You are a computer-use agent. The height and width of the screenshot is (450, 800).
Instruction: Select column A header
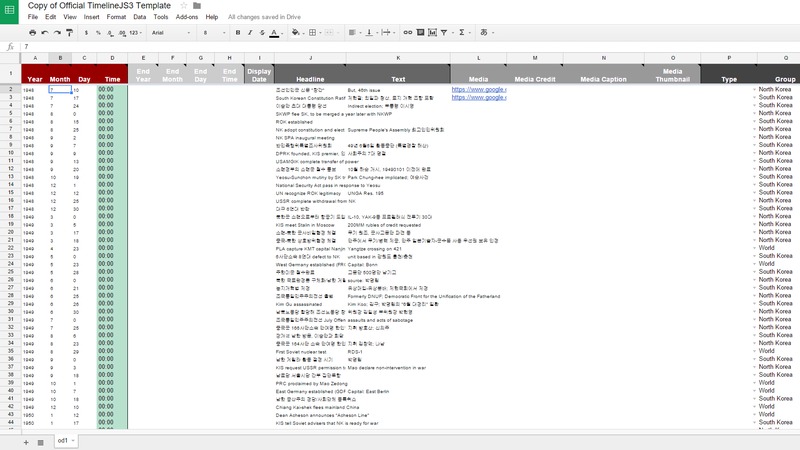(35, 58)
